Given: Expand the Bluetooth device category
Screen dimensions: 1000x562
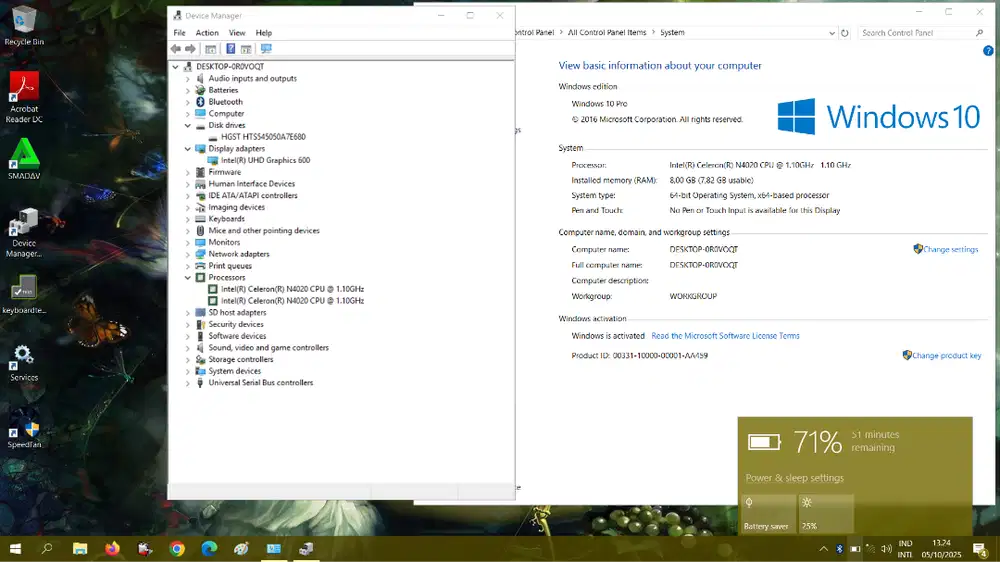Looking at the screenshot, I should 188,102.
